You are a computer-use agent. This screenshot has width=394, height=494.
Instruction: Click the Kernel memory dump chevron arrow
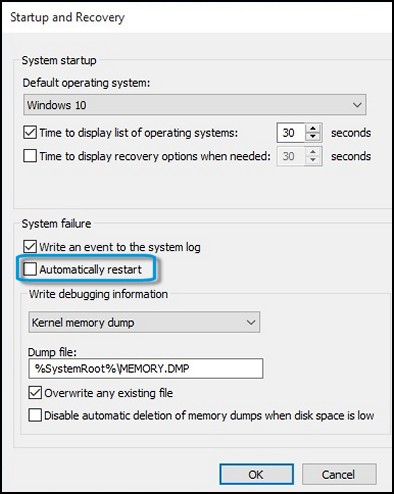click(251, 322)
